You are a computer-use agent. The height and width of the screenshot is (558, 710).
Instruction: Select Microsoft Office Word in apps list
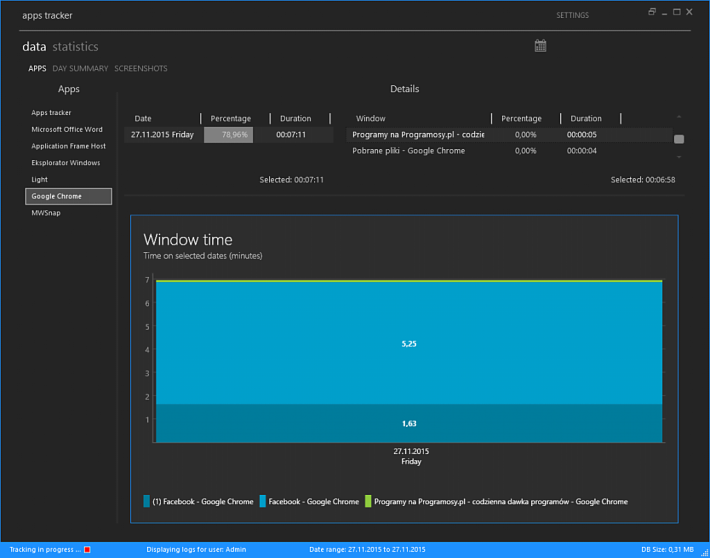(x=67, y=130)
